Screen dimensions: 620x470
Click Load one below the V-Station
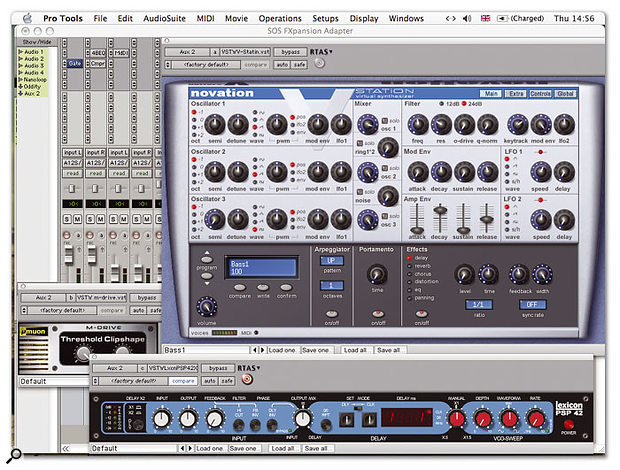pos(282,350)
